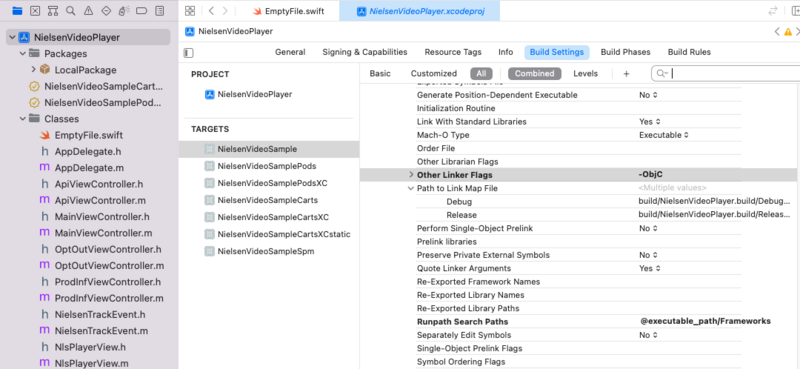The image size is (800, 369).
Task: Open the Signing & Capabilities tab
Action: point(365,52)
